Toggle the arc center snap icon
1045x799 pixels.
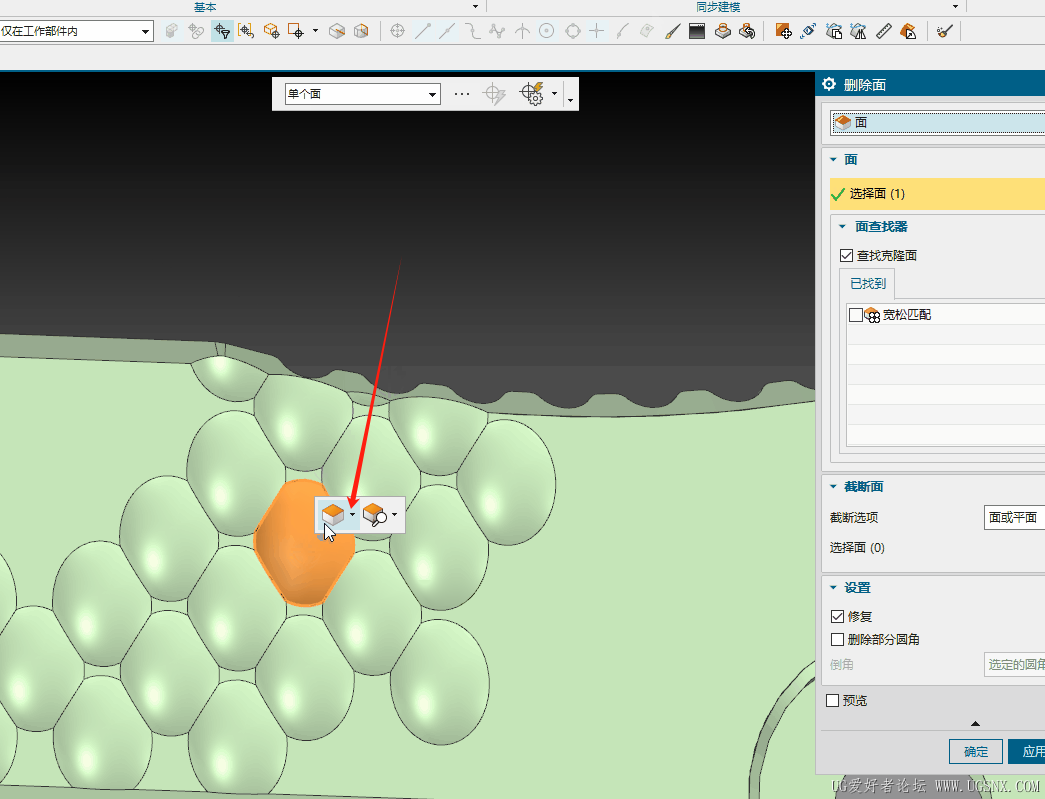pos(546,31)
